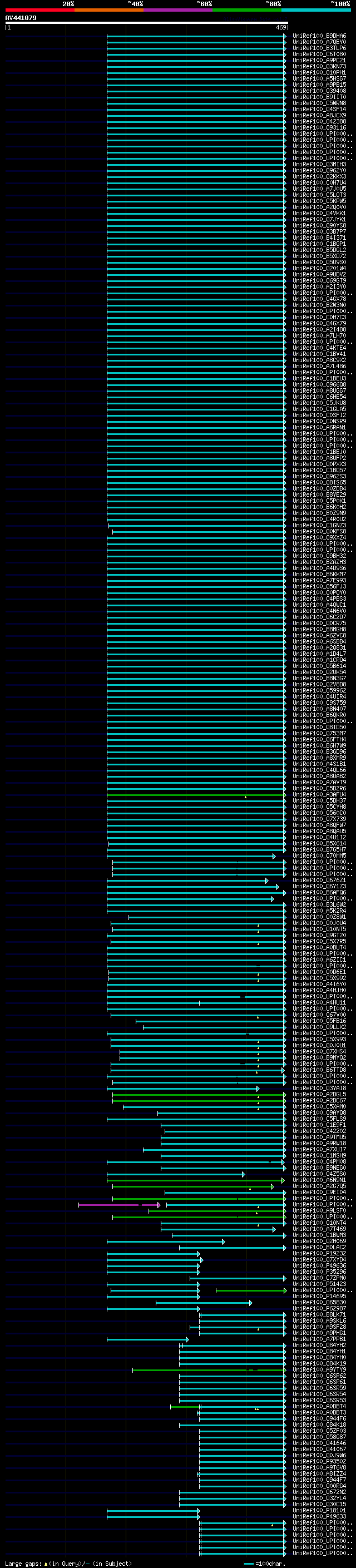Click UniRef100_Q93116 entry
Image resolution: width=356 pixels, height=1568 pixels.
click(319, 128)
